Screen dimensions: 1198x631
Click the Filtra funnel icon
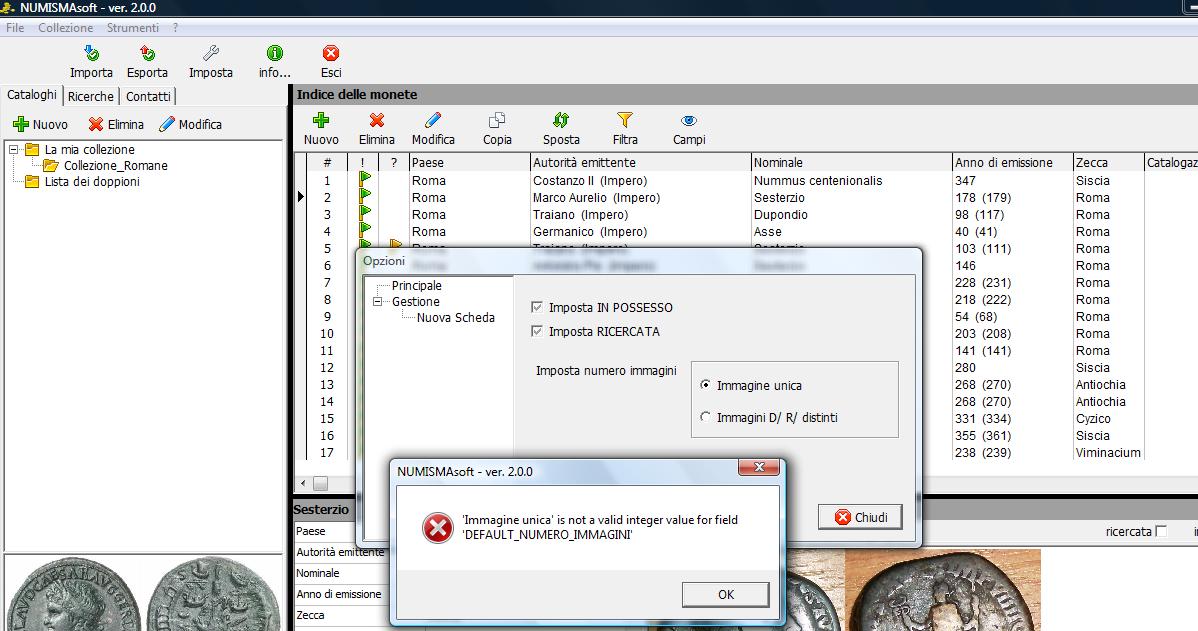click(x=625, y=120)
